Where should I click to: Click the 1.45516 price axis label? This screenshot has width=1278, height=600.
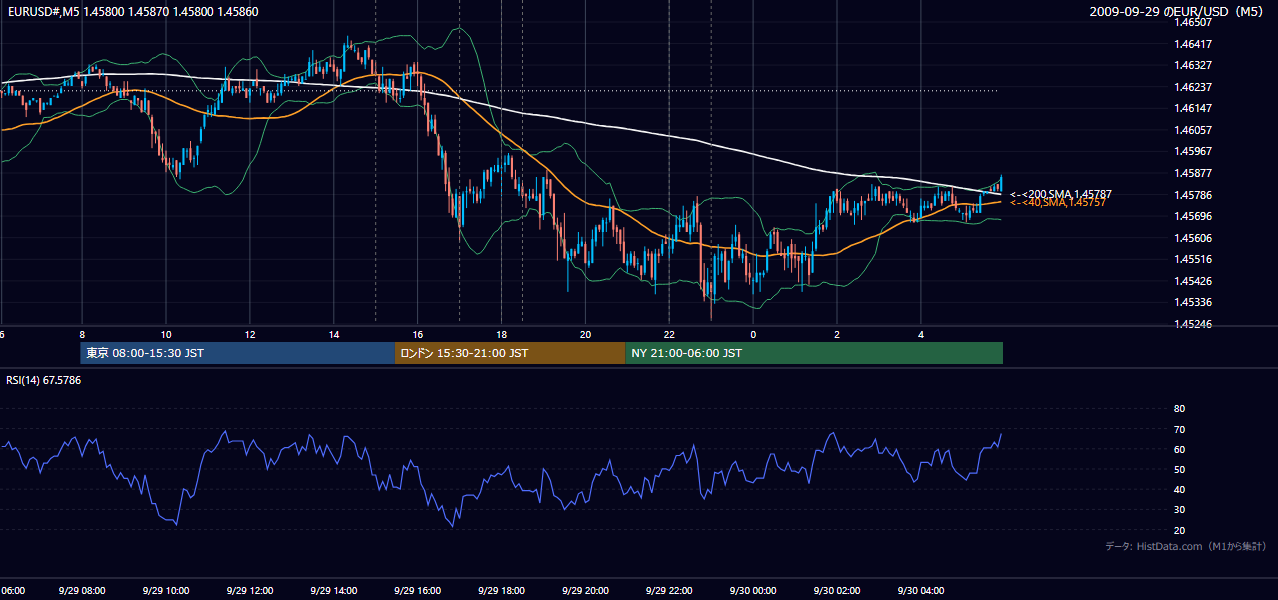1192,259
